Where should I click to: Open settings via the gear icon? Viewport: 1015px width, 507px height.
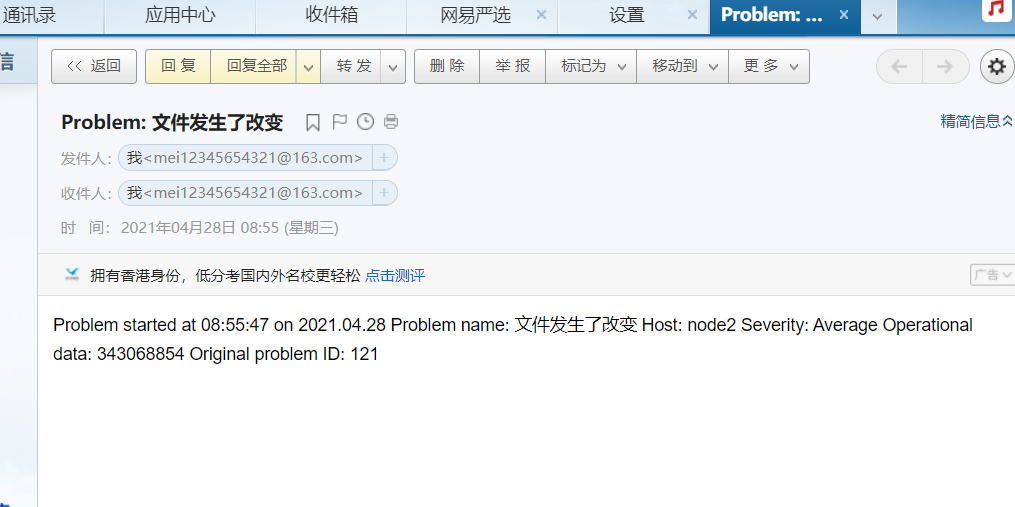[998, 66]
